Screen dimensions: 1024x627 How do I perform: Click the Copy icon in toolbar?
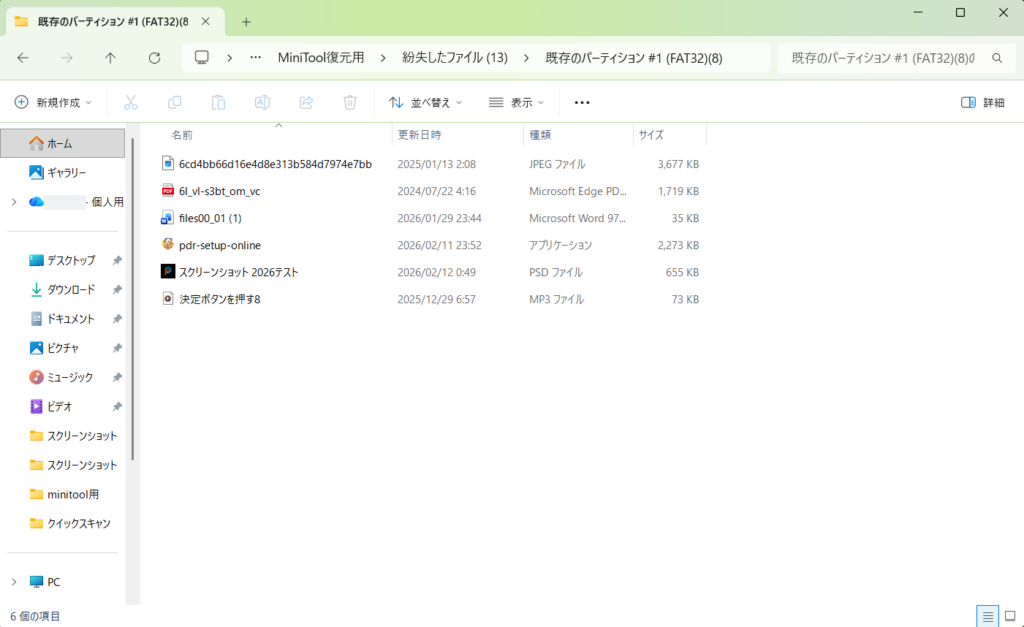(x=175, y=102)
